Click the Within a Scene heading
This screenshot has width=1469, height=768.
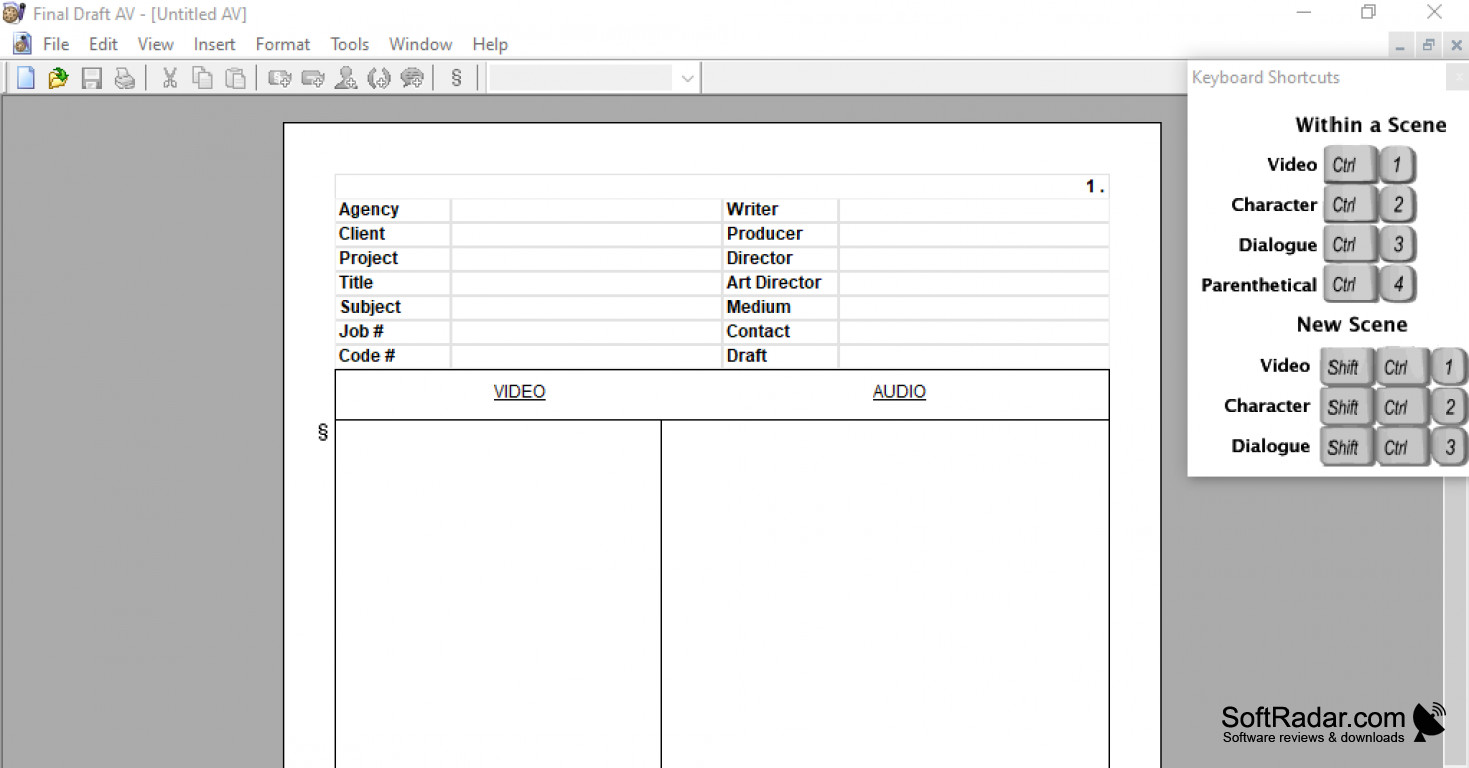click(x=1370, y=125)
